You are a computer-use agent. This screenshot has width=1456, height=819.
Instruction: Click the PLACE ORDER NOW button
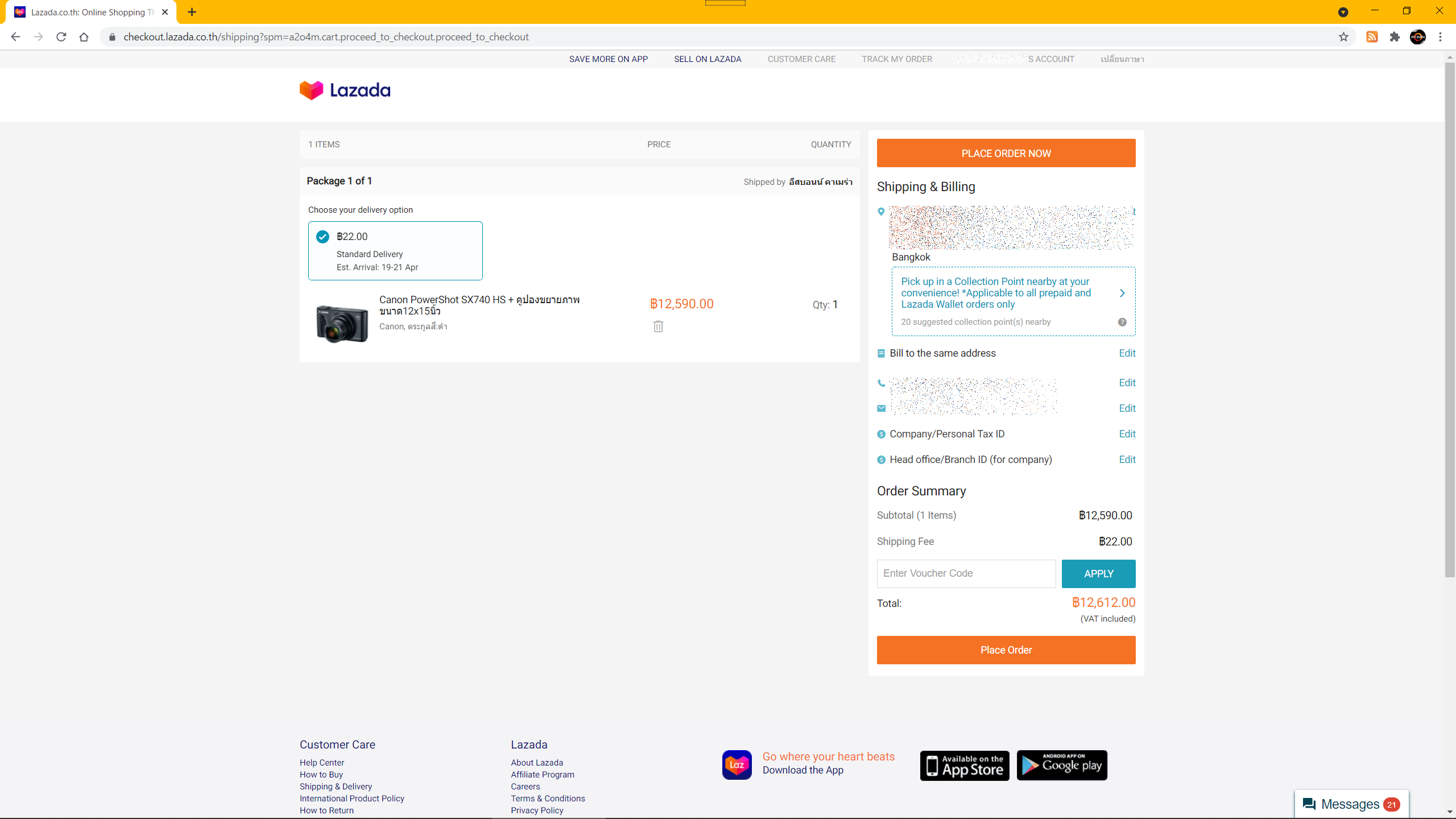point(1006,153)
